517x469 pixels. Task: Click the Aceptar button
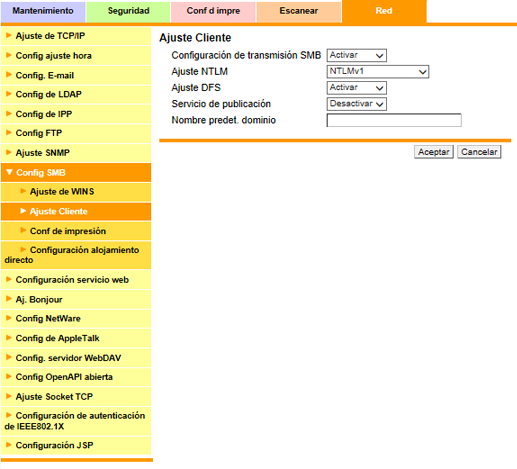pyautogui.click(x=434, y=152)
